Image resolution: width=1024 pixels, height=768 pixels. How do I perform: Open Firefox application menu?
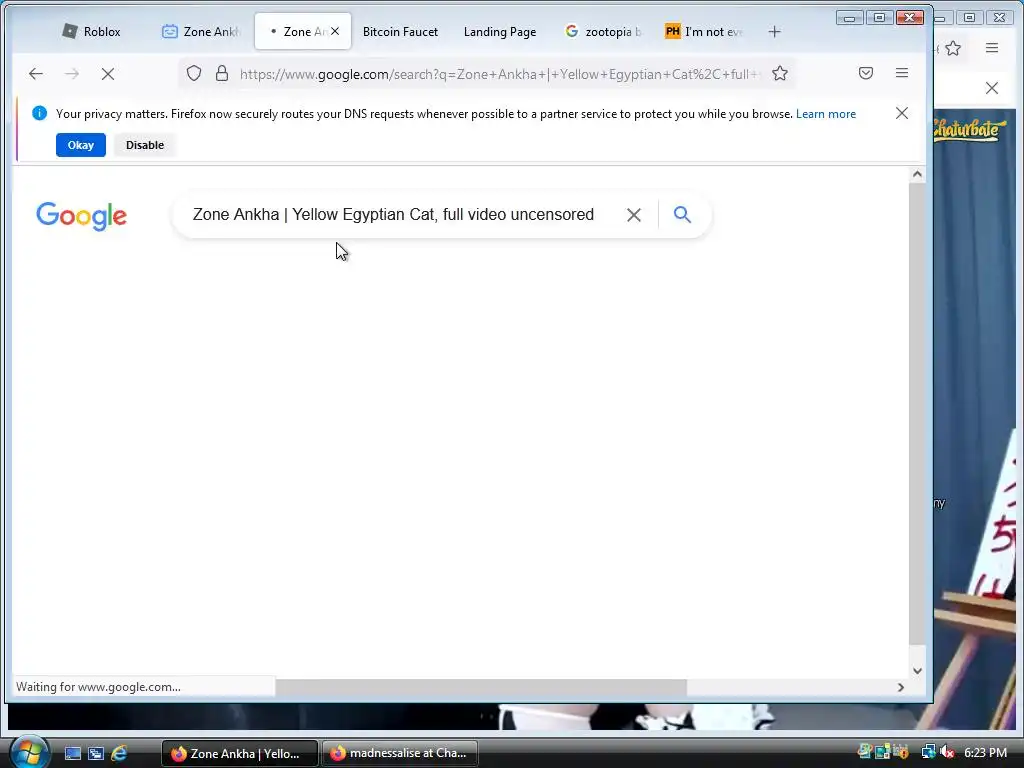pos(902,73)
